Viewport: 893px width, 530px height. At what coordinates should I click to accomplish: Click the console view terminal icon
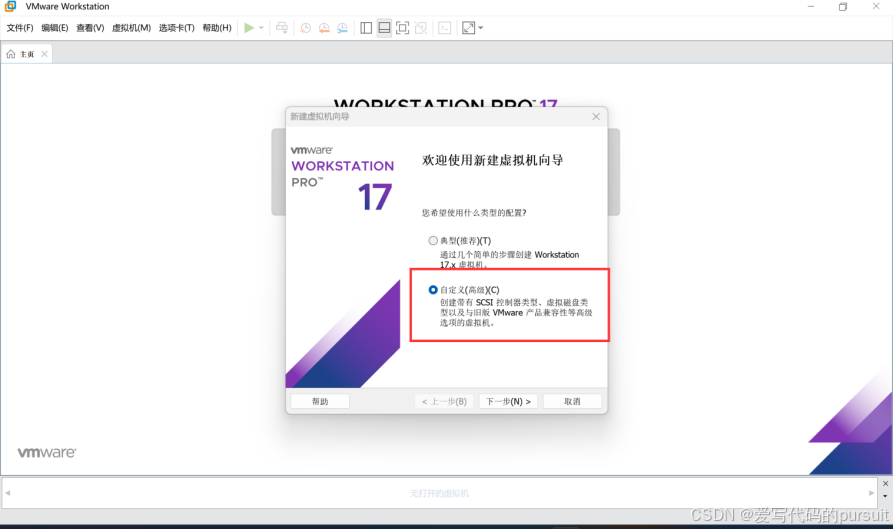click(x=445, y=28)
